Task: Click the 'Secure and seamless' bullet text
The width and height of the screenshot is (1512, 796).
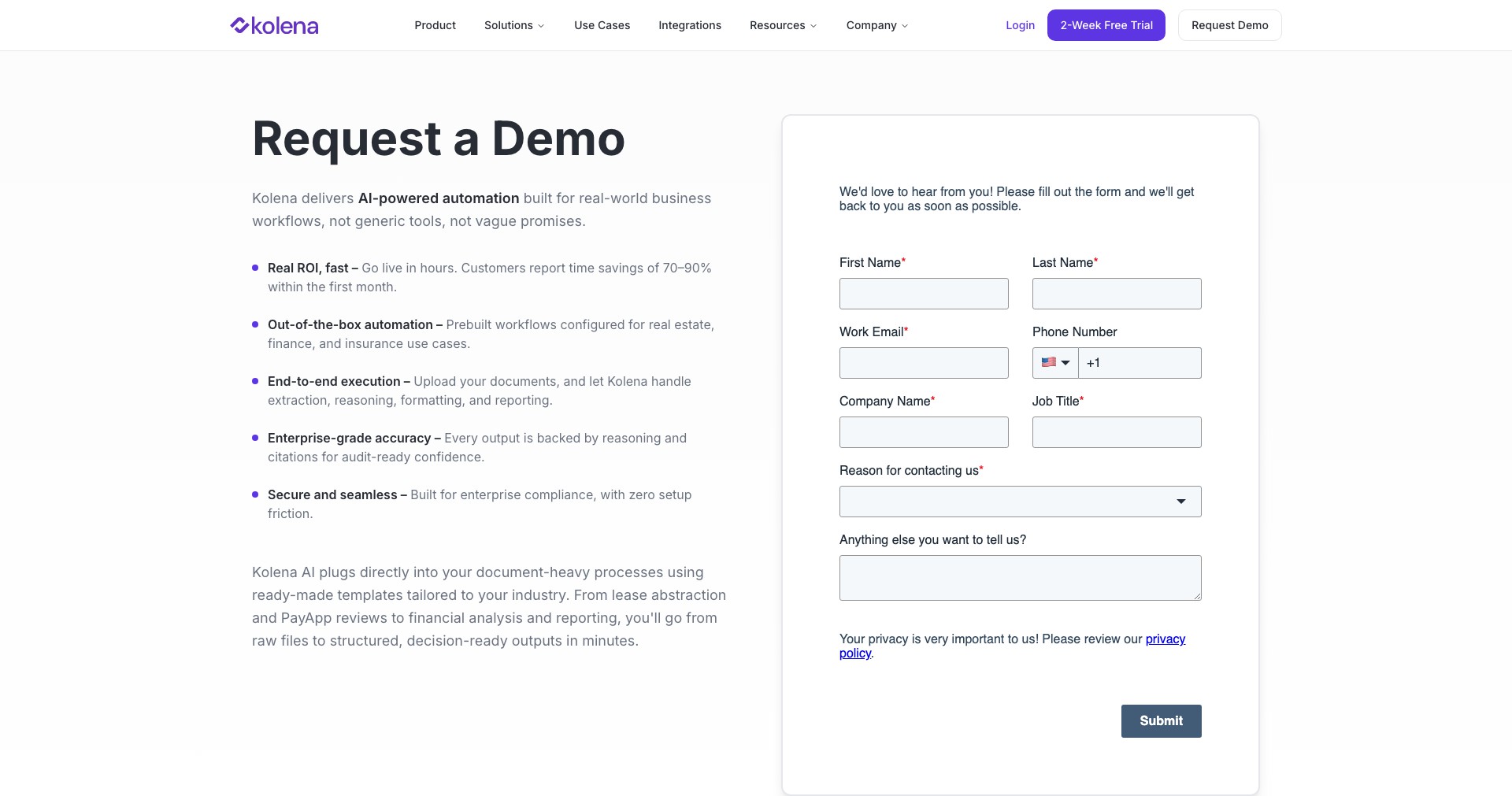Action: pos(337,495)
